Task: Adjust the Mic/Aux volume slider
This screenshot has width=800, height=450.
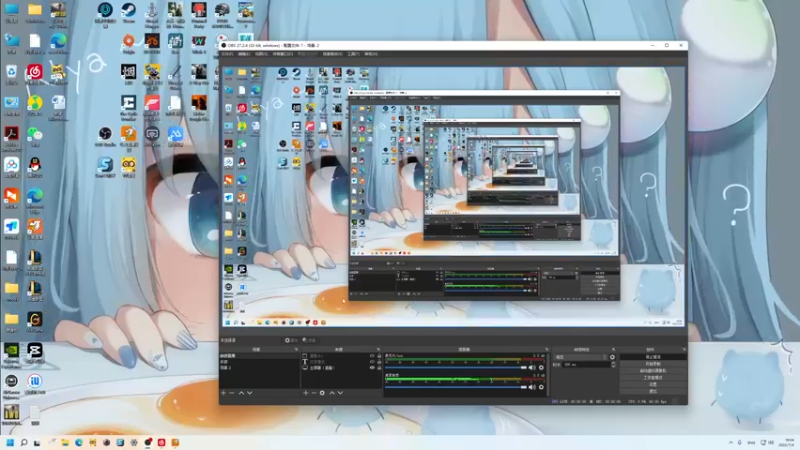Action: [456, 367]
